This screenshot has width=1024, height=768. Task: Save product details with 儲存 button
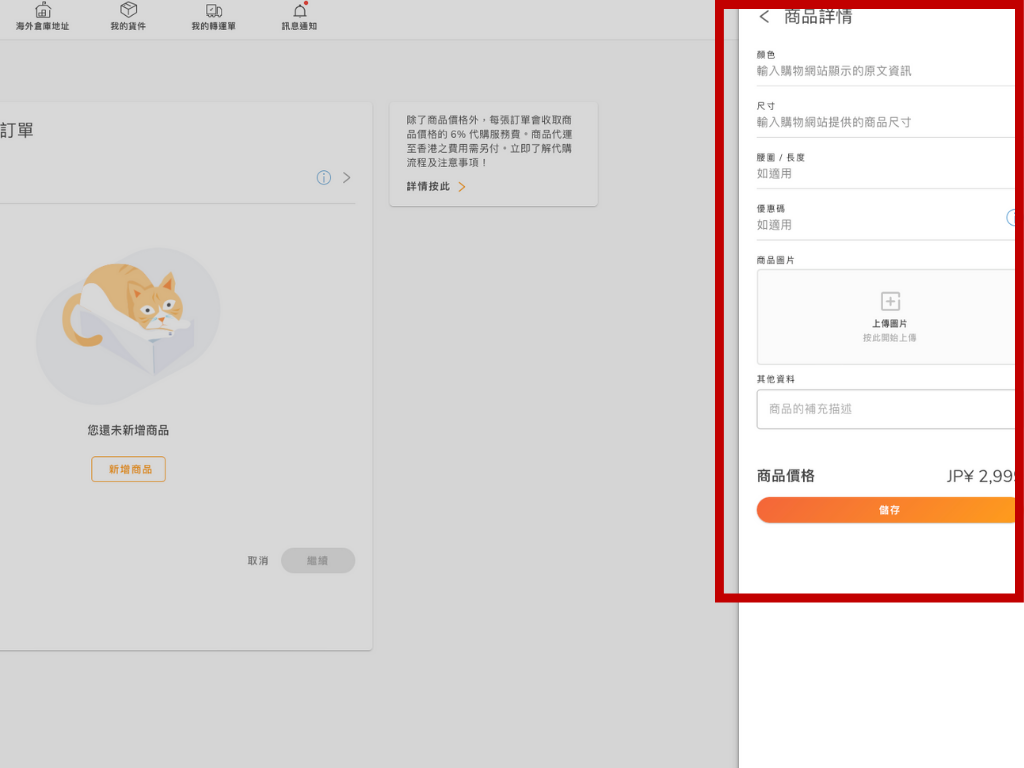pos(889,510)
